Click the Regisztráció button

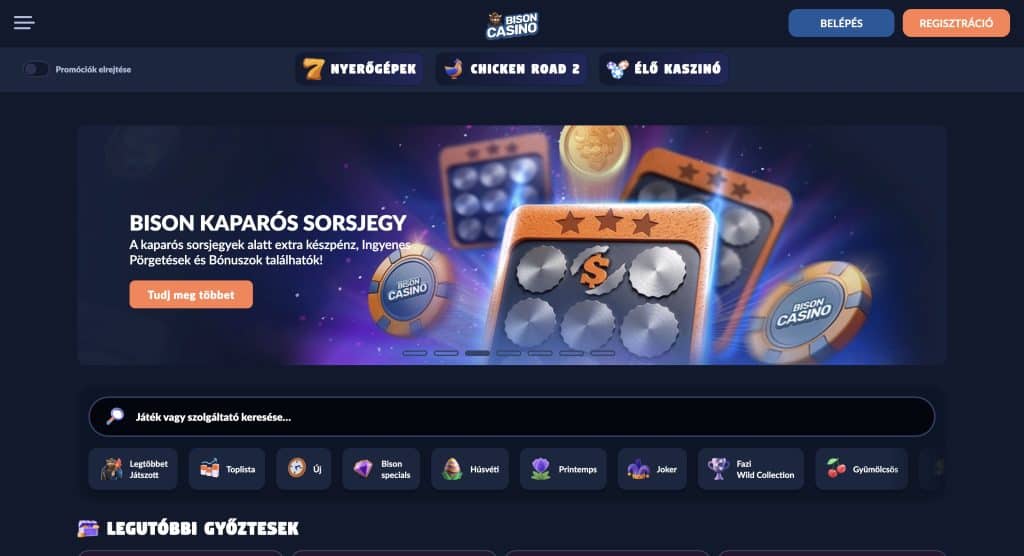coord(956,23)
